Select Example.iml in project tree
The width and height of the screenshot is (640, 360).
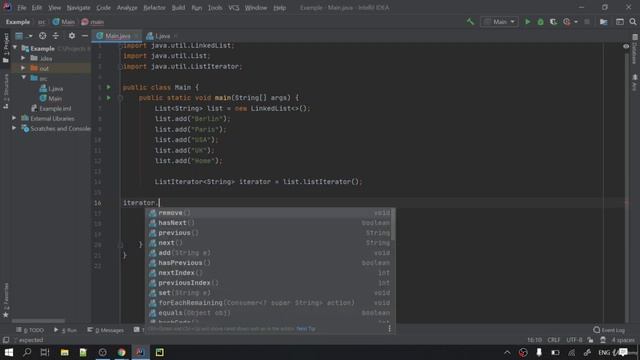pyautogui.click(x=51, y=109)
